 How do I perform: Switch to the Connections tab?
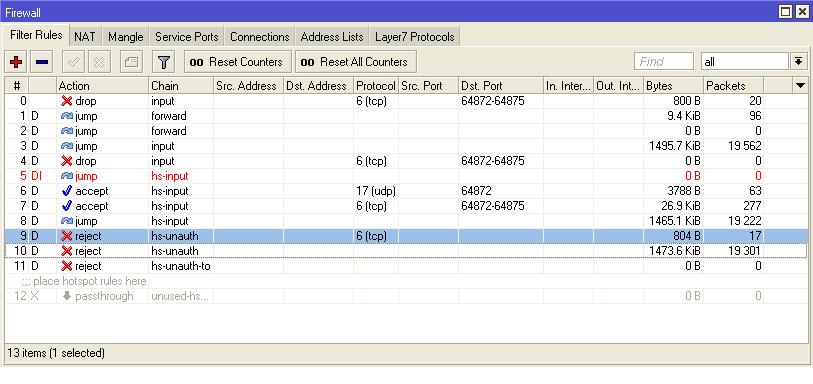tap(260, 37)
